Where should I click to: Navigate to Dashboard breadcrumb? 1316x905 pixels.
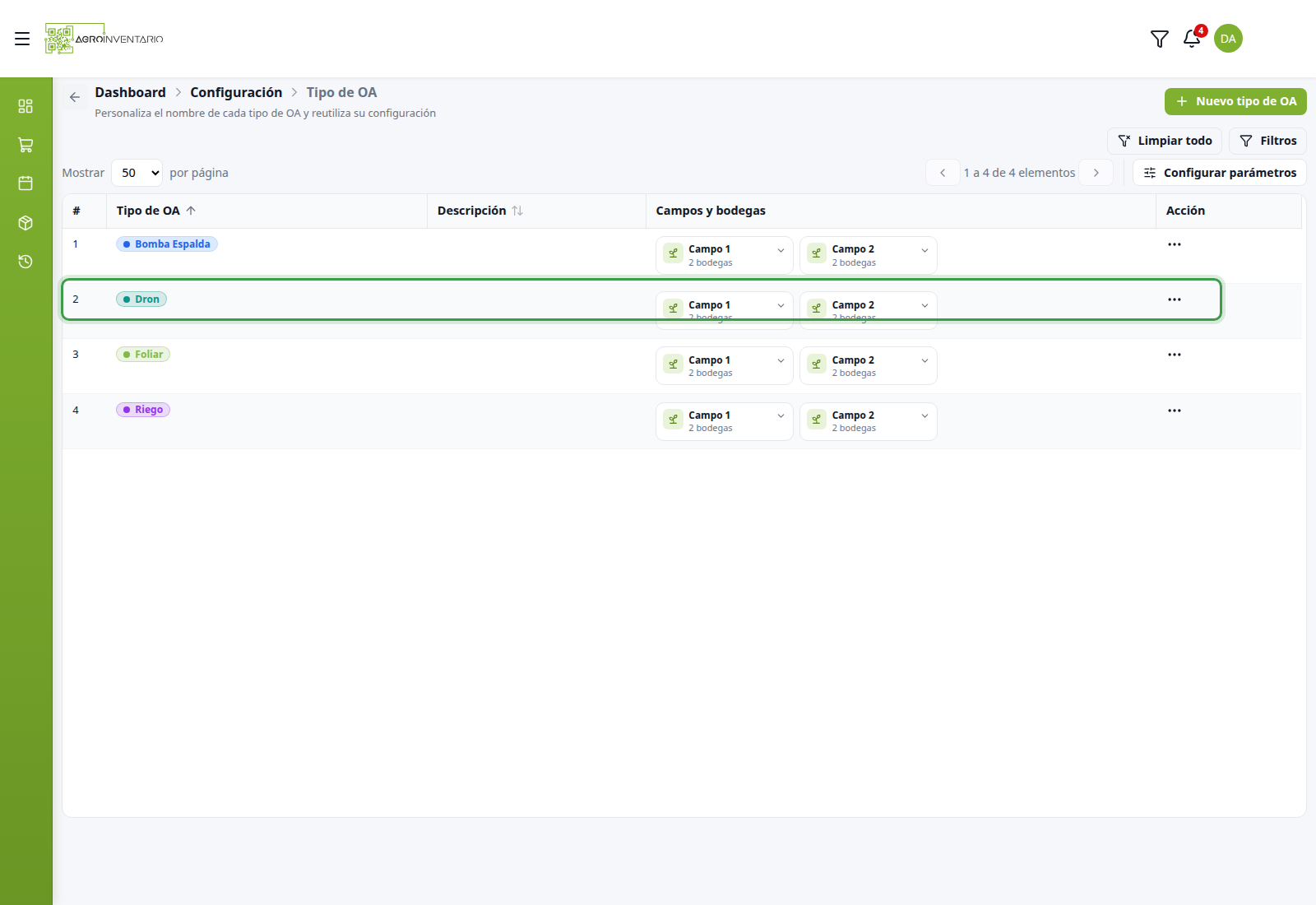pyautogui.click(x=130, y=92)
